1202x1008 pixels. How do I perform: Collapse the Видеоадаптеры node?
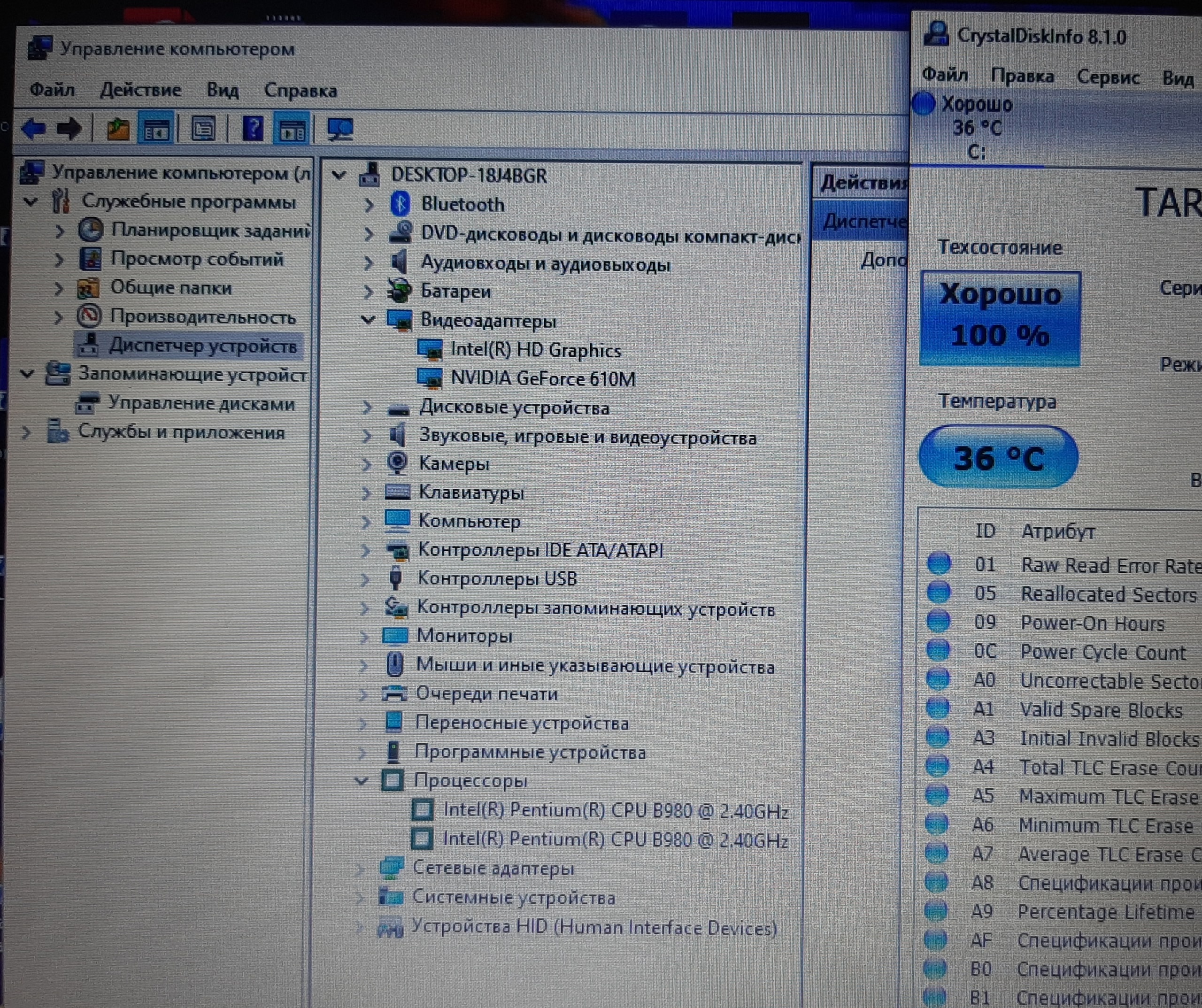368,319
